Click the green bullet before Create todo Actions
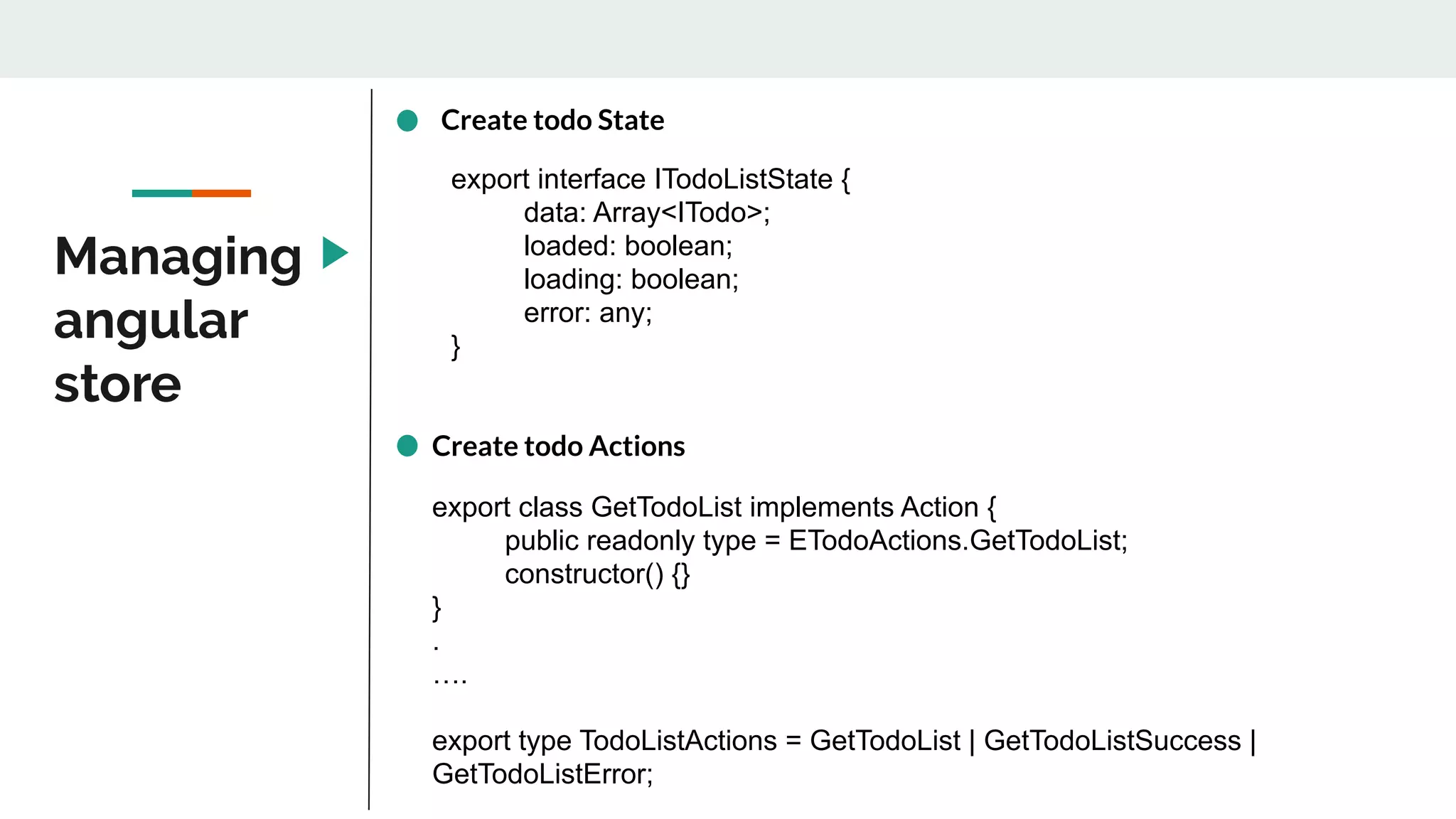 pos(407,446)
